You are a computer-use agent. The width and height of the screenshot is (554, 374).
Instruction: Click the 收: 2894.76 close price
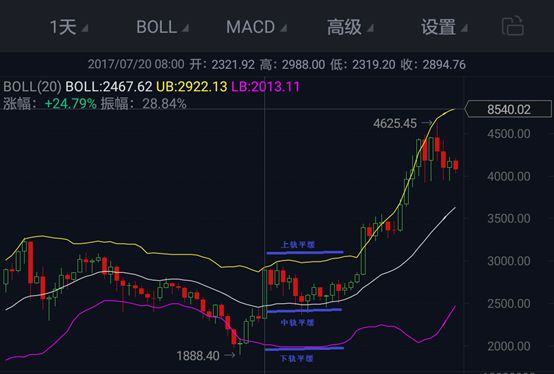click(433, 65)
